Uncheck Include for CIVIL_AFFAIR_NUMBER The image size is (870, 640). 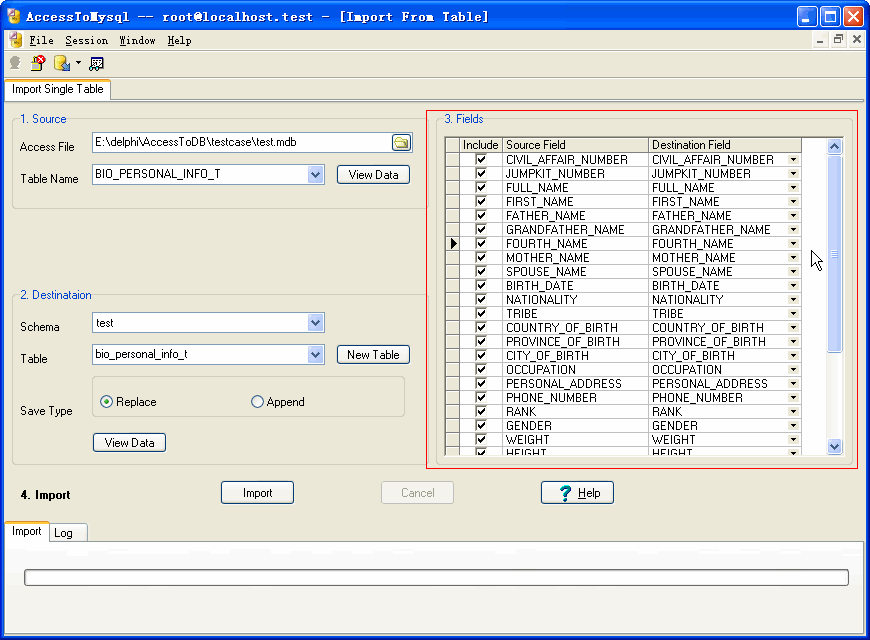click(481, 159)
